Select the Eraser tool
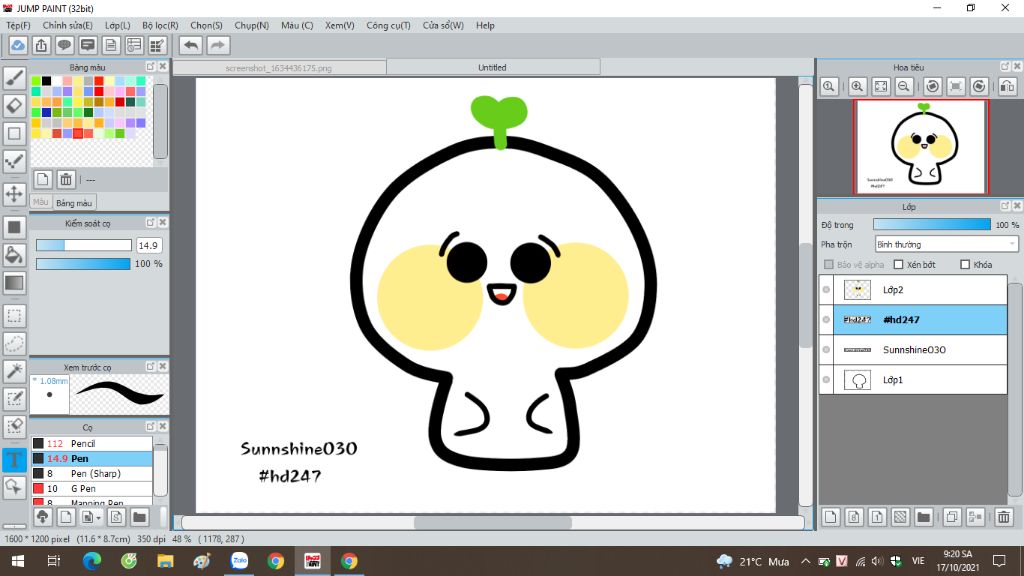1024x576 pixels. point(14,106)
